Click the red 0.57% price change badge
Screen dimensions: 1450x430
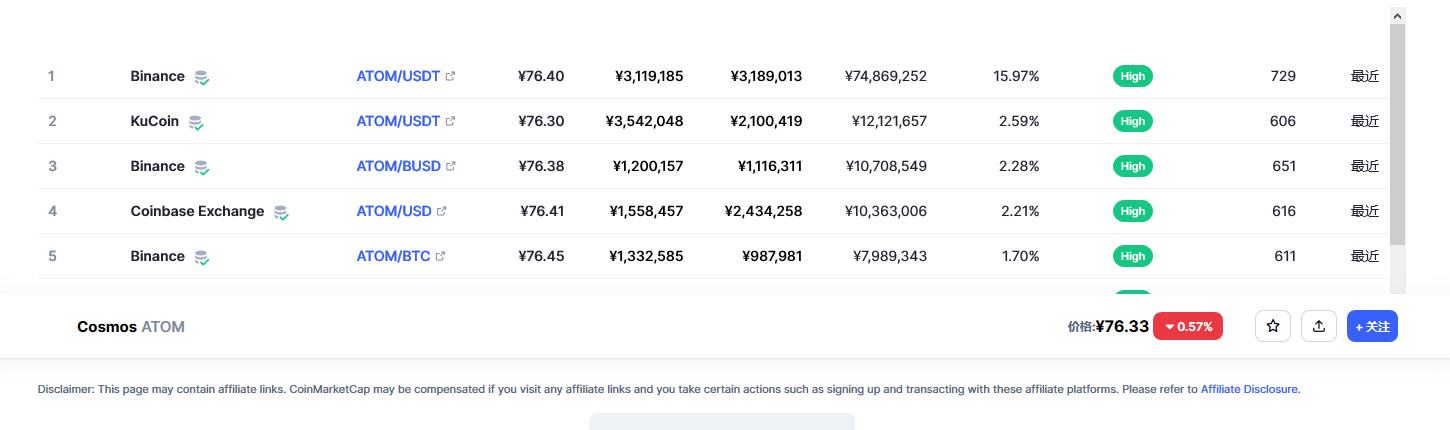(1188, 326)
